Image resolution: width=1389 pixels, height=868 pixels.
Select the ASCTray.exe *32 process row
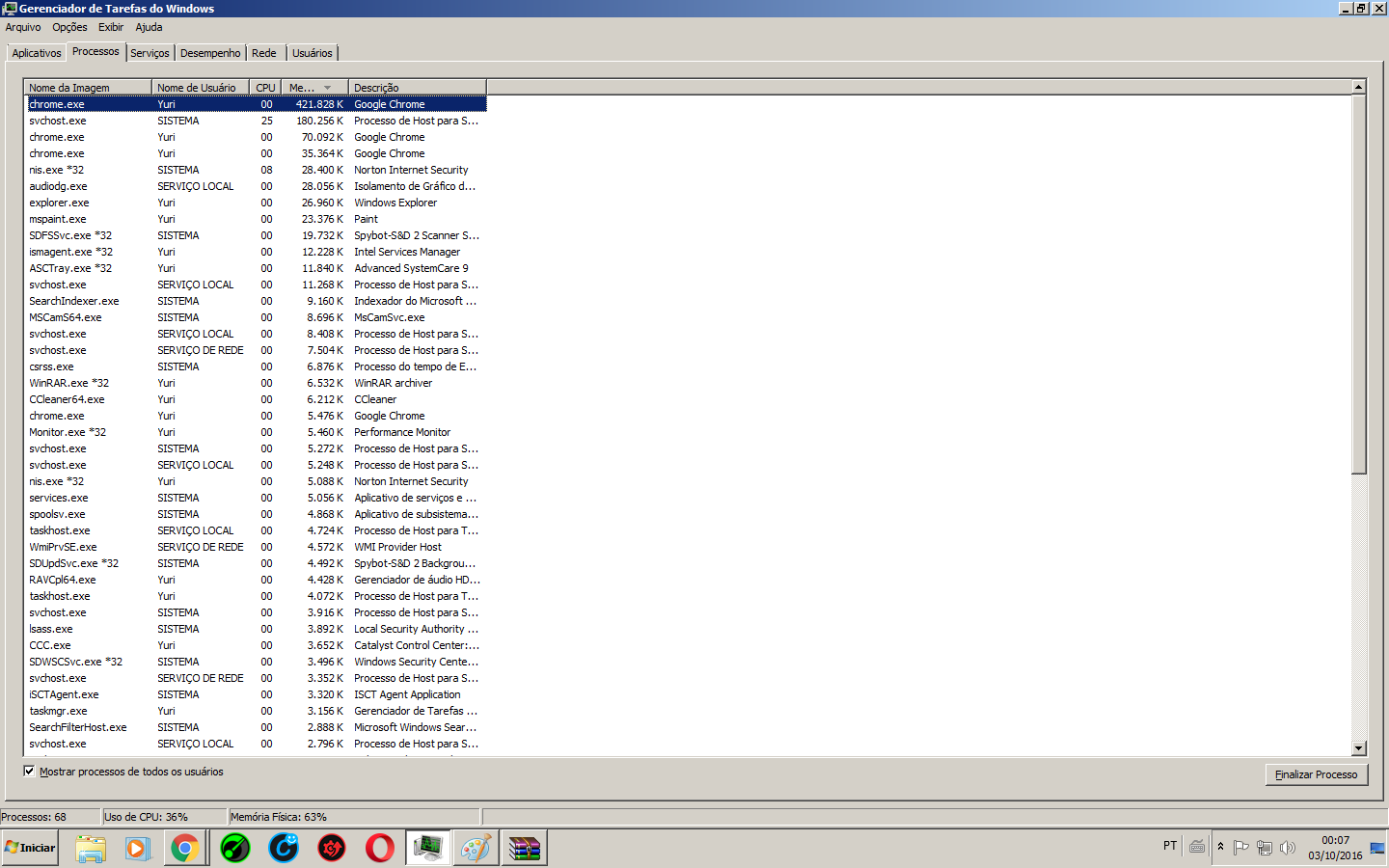click(x=256, y=268)
